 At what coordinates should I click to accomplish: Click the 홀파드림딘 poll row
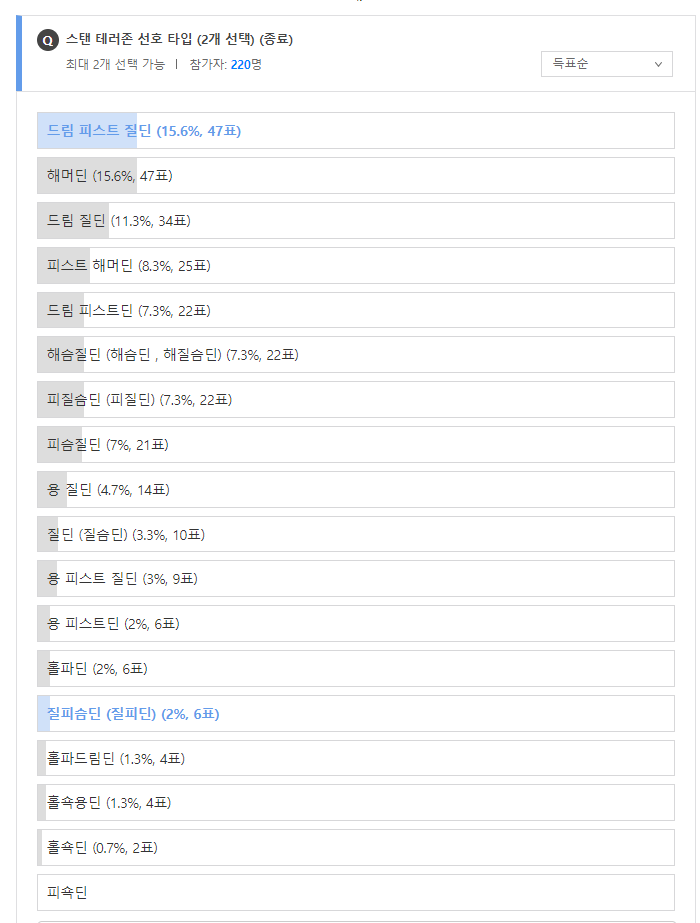click(356, 758)
